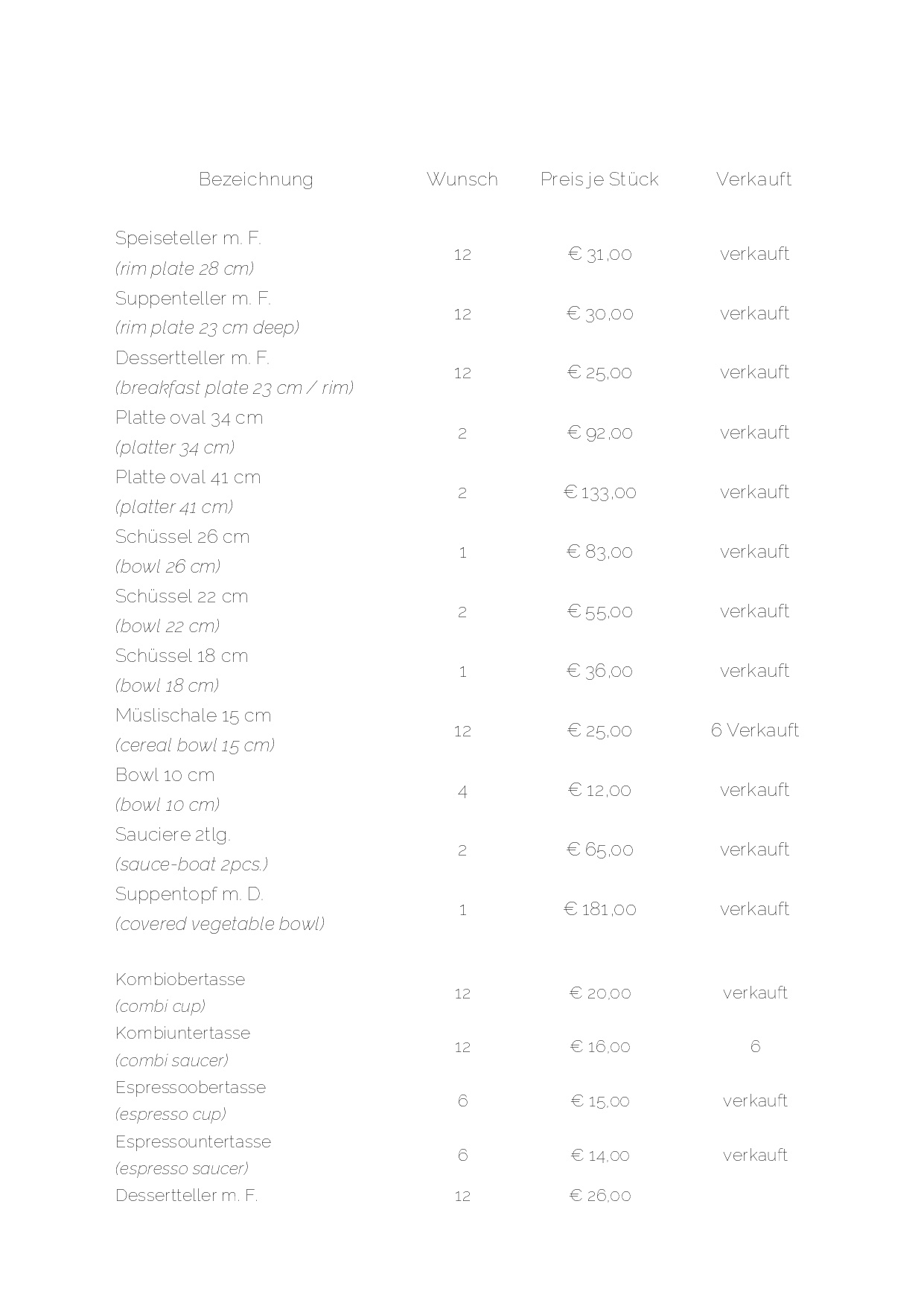Click the Espressoobertasse entry
This screenshot has height=1306, width=924.
click(190, 1088)
